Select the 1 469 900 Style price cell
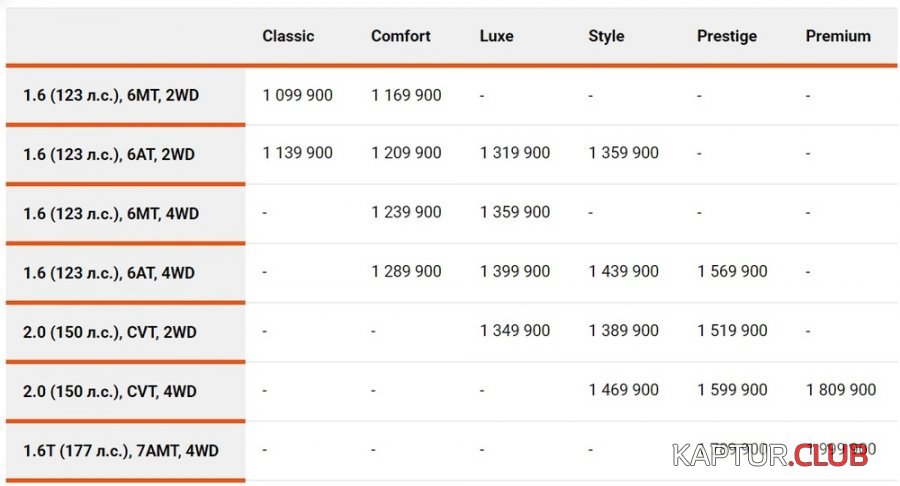 pyautogui.click(x=623, y=390)
